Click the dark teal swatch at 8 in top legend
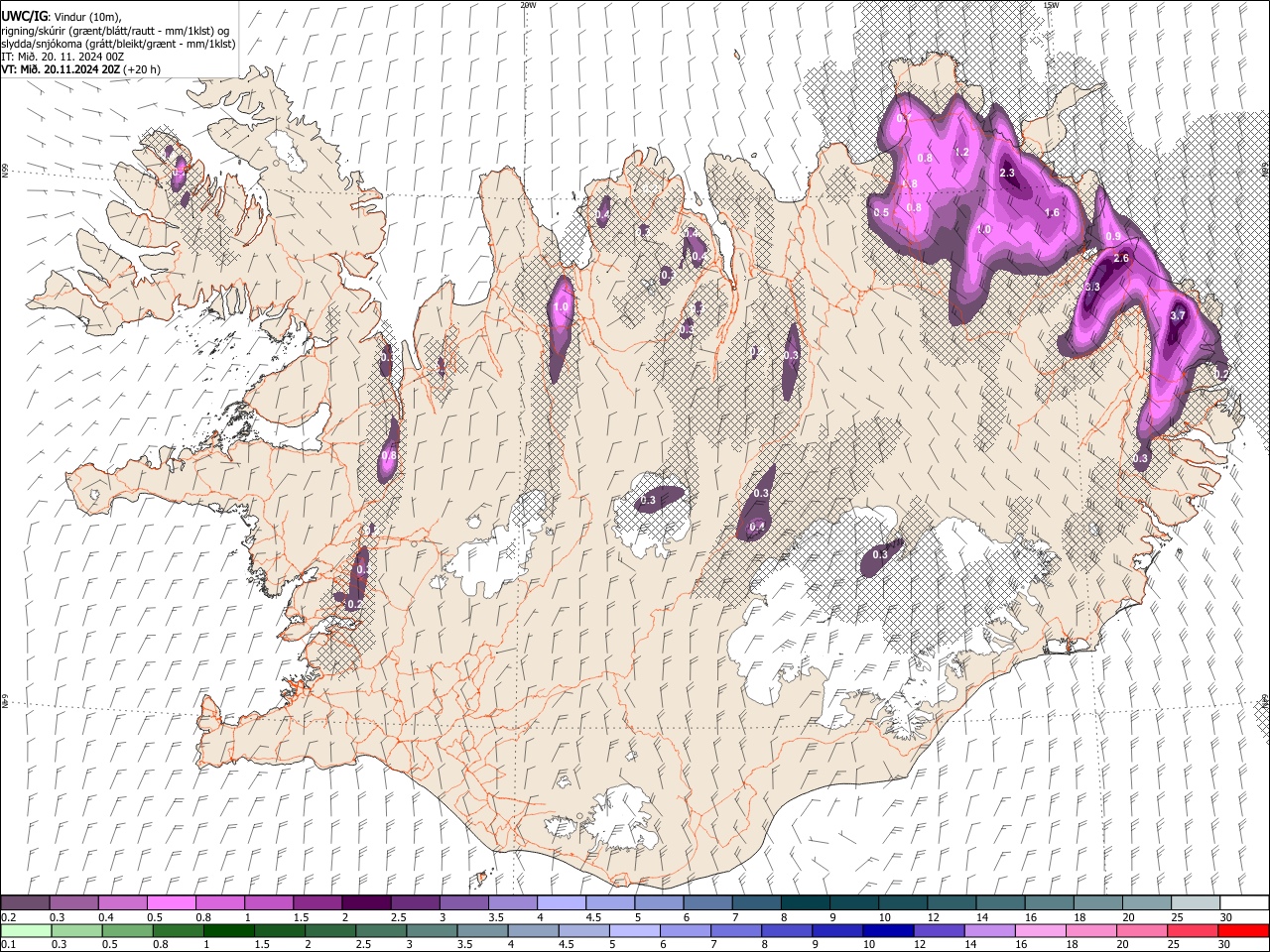The width and height of the screenshot is (1270, 952). point(805,903)
